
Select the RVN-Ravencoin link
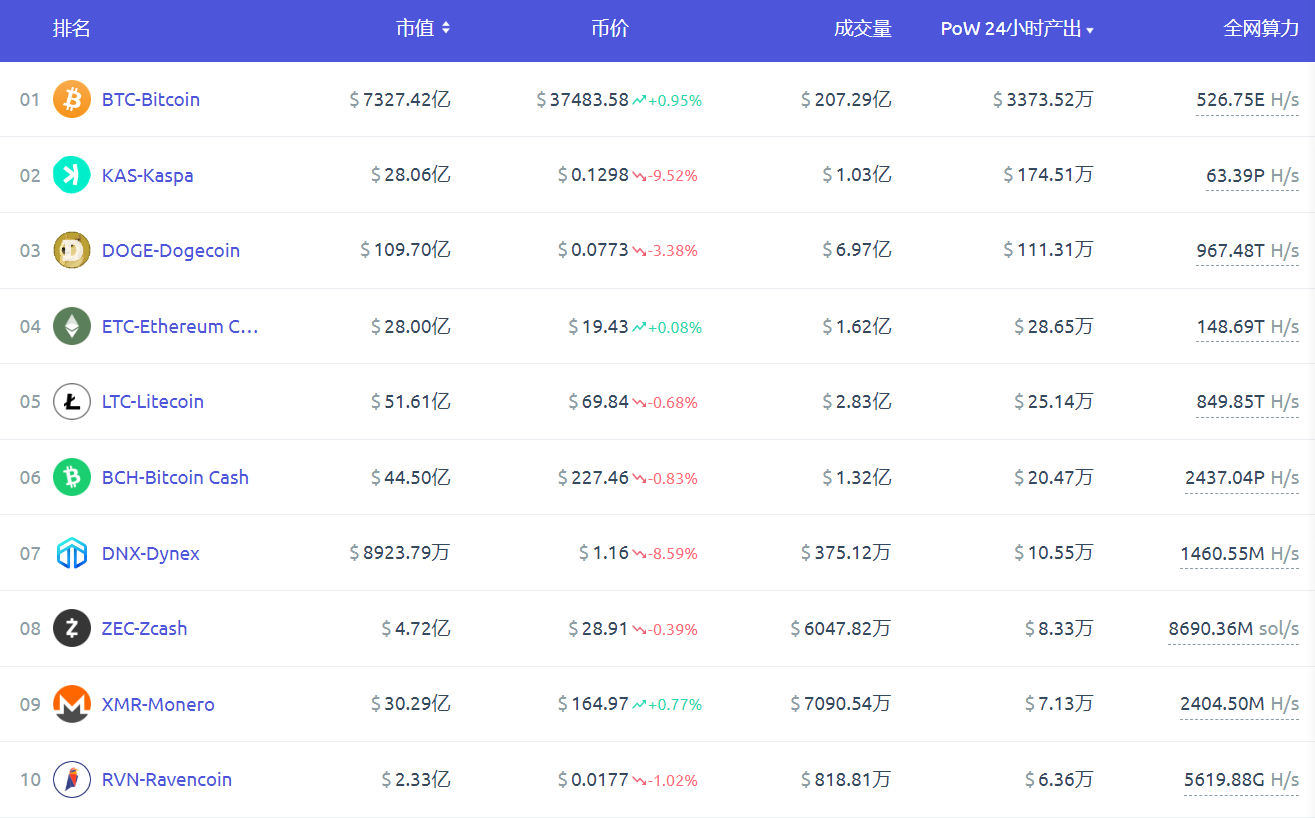pos(166,779)
